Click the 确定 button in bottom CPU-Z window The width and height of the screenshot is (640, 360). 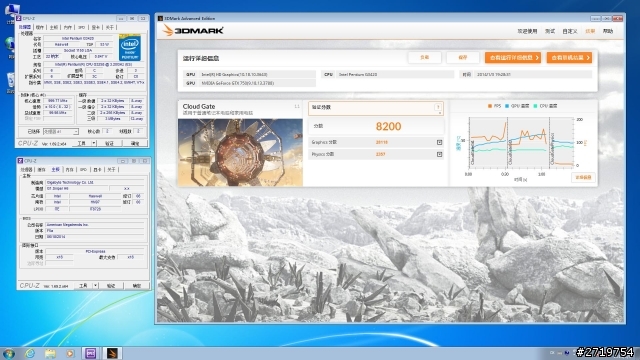click(137, 286)
